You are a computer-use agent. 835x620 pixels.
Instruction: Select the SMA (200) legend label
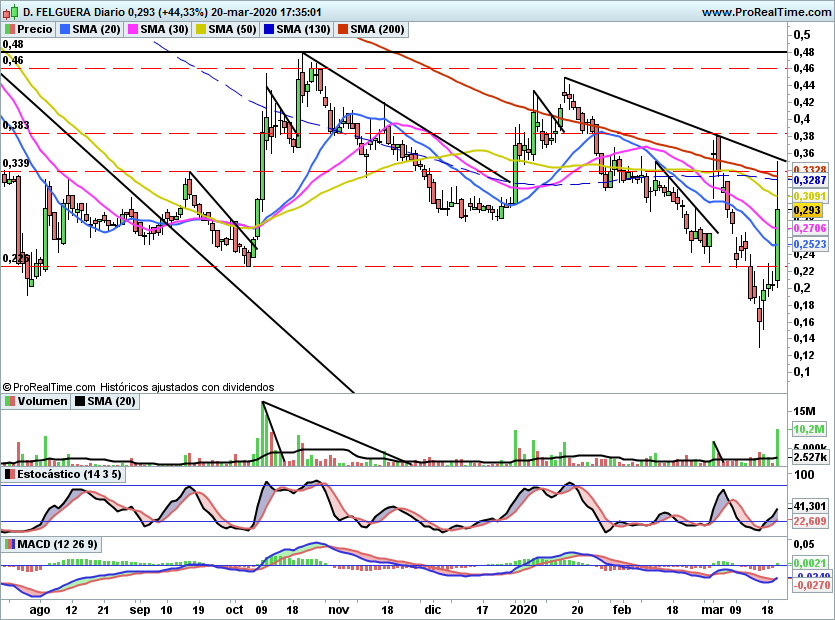(377, 29)
